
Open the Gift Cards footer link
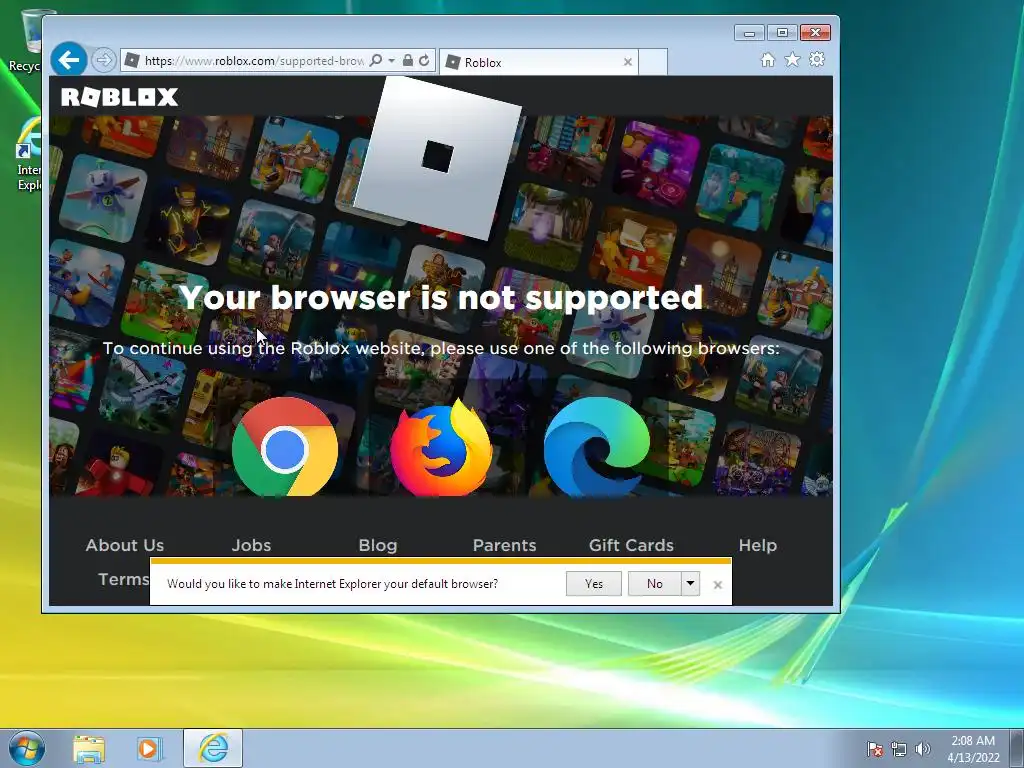(631, 545)
